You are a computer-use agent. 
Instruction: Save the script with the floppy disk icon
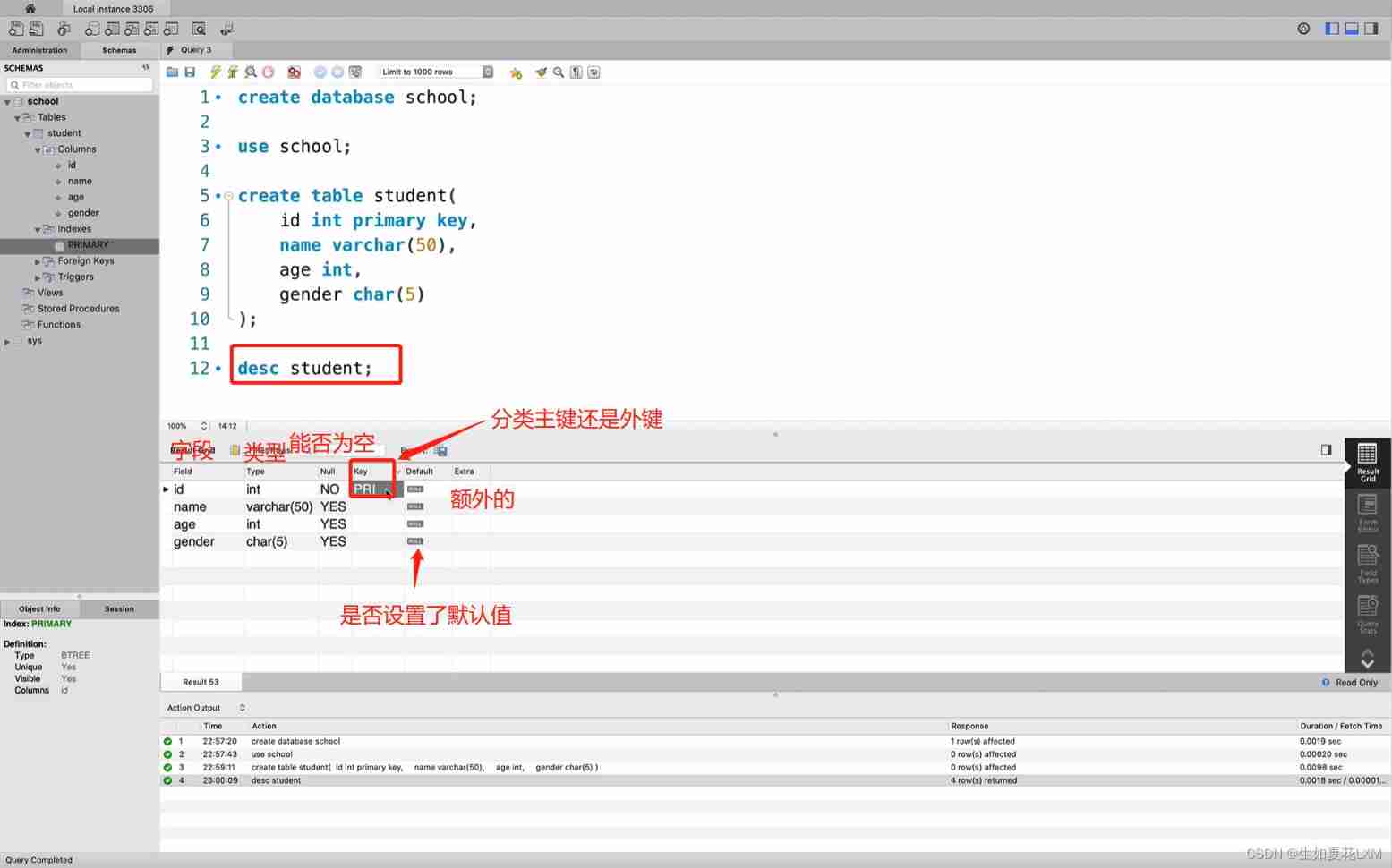coord(190,72)
